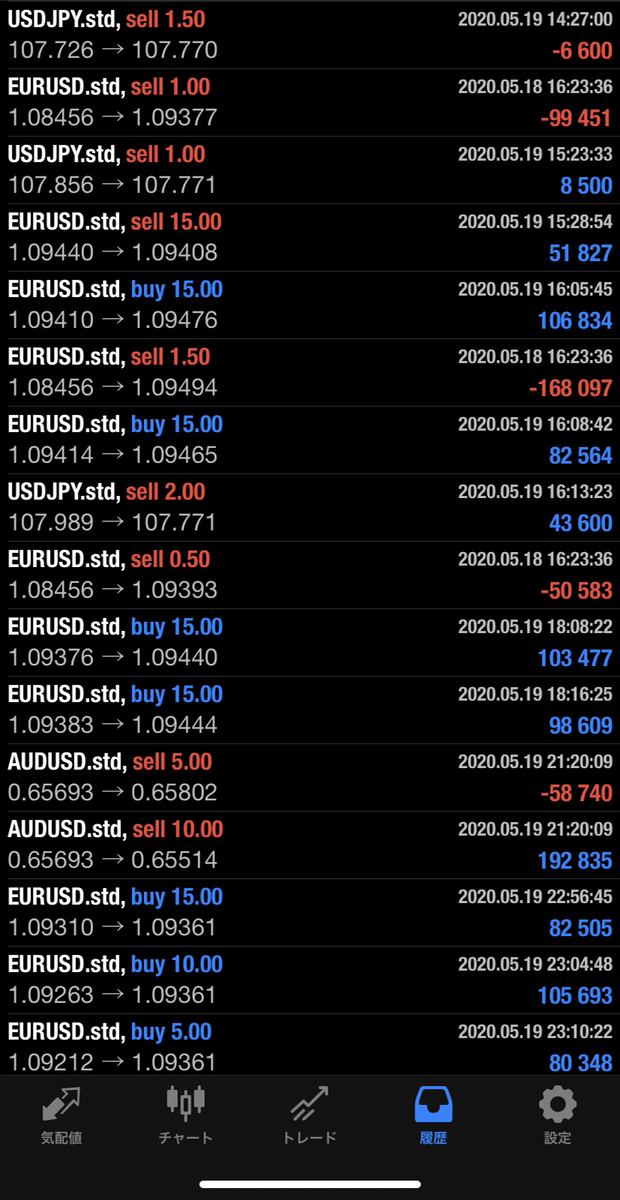
Task: Open the トレード trade icon
Action: click(x=309, y=1104)
